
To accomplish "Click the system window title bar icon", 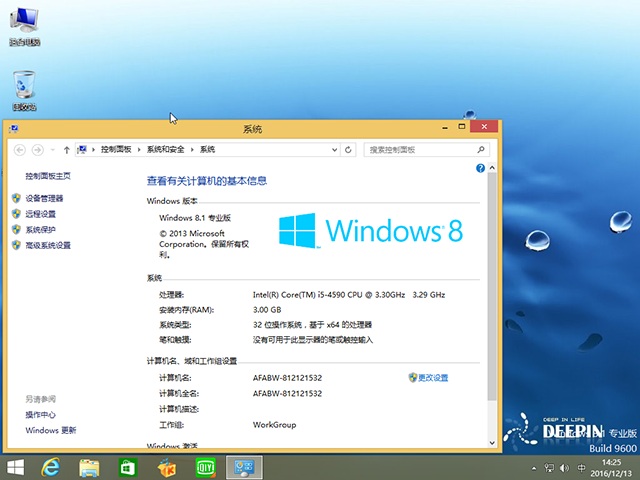I will pyautogui.click(x=13, y=129).
